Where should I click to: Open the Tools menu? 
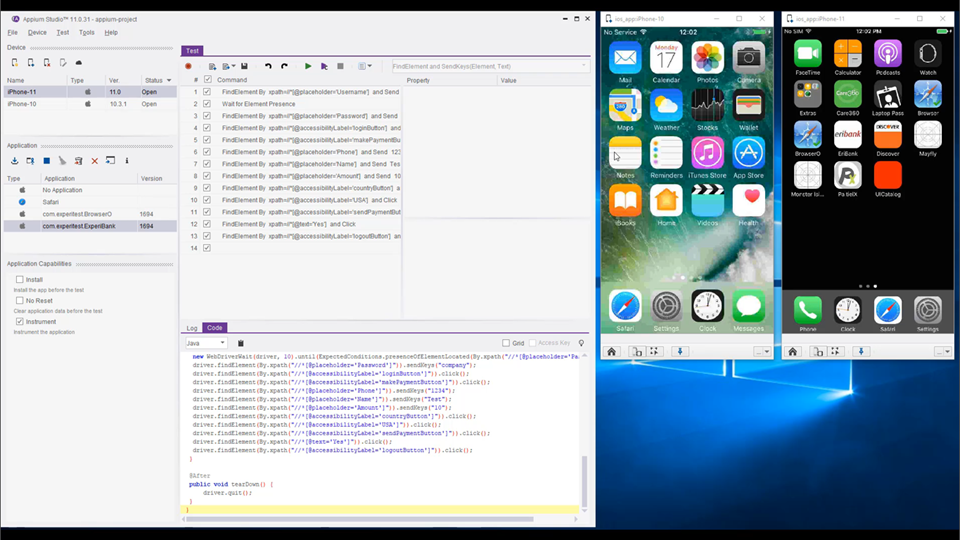pos(86,32)
